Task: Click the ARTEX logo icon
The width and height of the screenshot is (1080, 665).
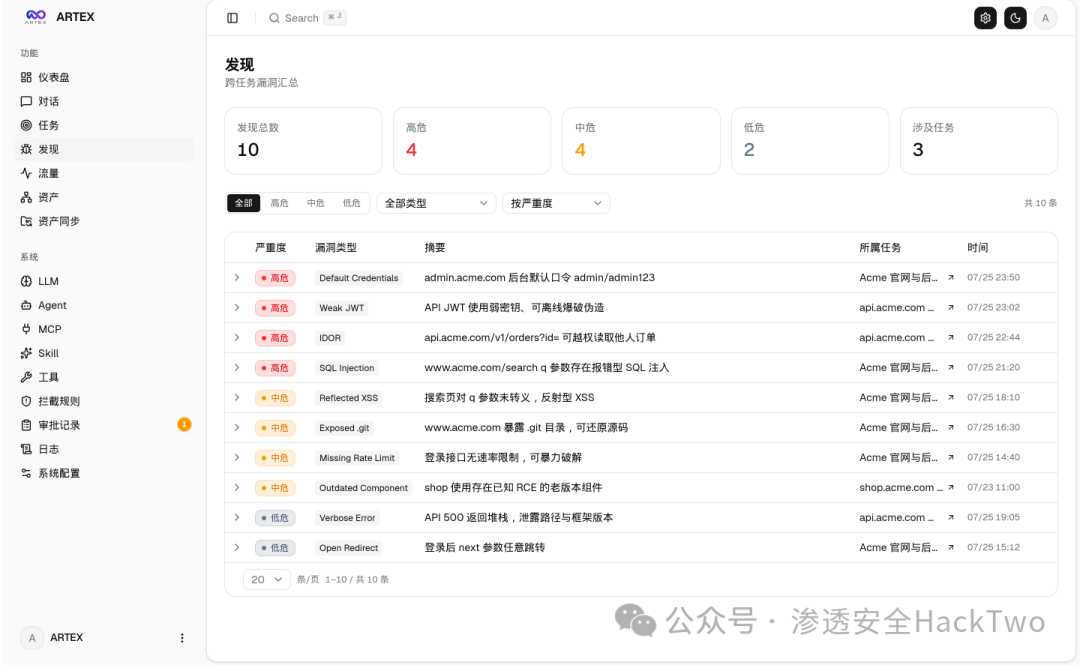Action: tap(36, 17)
